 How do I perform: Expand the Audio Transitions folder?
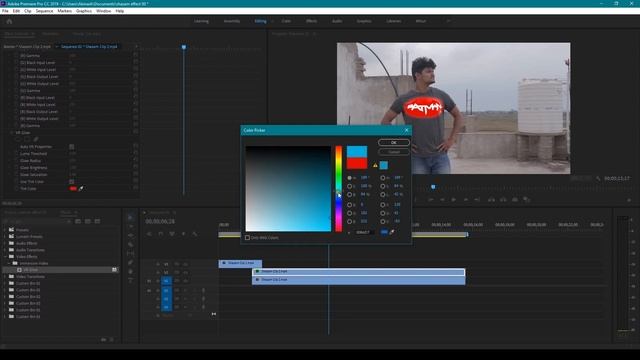pos(5,250)
